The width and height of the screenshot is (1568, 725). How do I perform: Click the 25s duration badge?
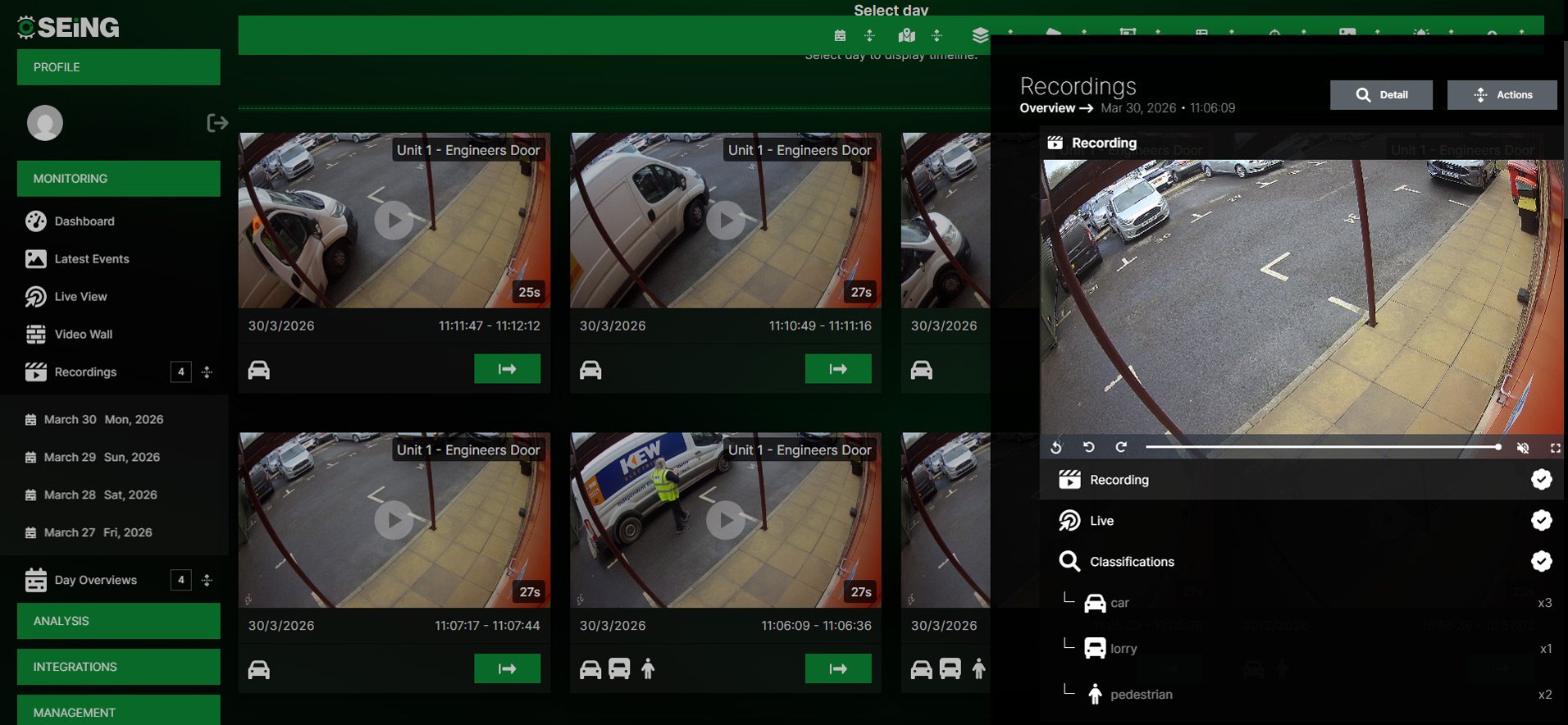(x=530, y=292)
